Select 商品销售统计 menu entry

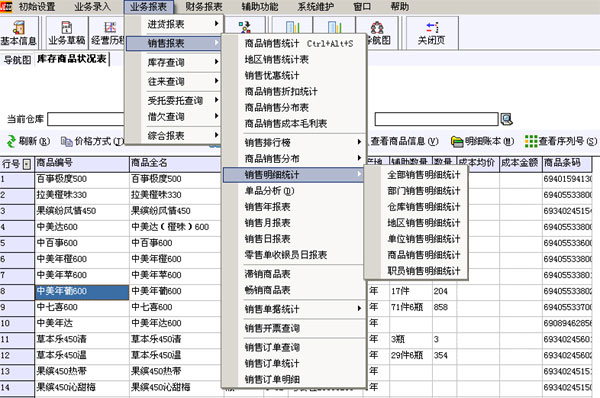(x=293, y=44)
